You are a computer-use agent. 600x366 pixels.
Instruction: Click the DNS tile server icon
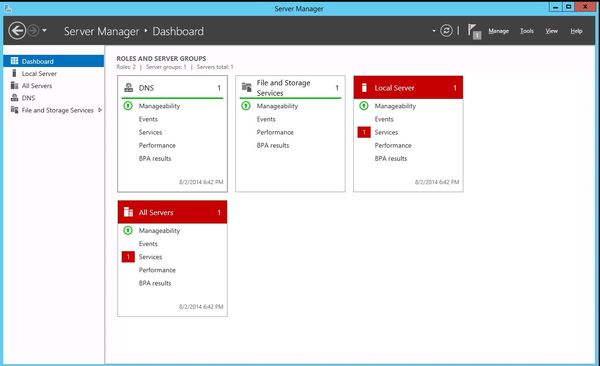[x=129, y=88]
